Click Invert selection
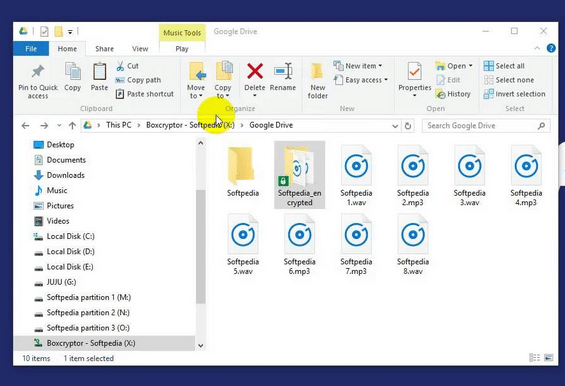 514,94
